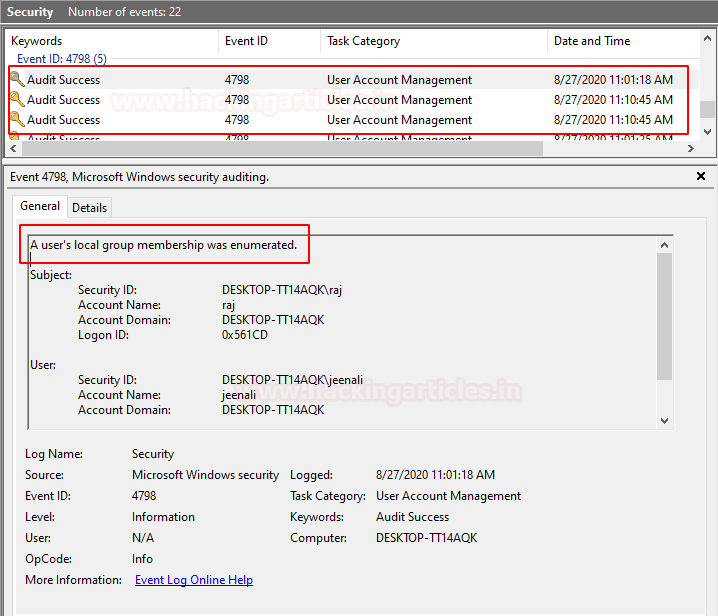Click the Computer value DESKTOP-TT14AQK
This screenshot has width=718, height=616.
point(426,538)
